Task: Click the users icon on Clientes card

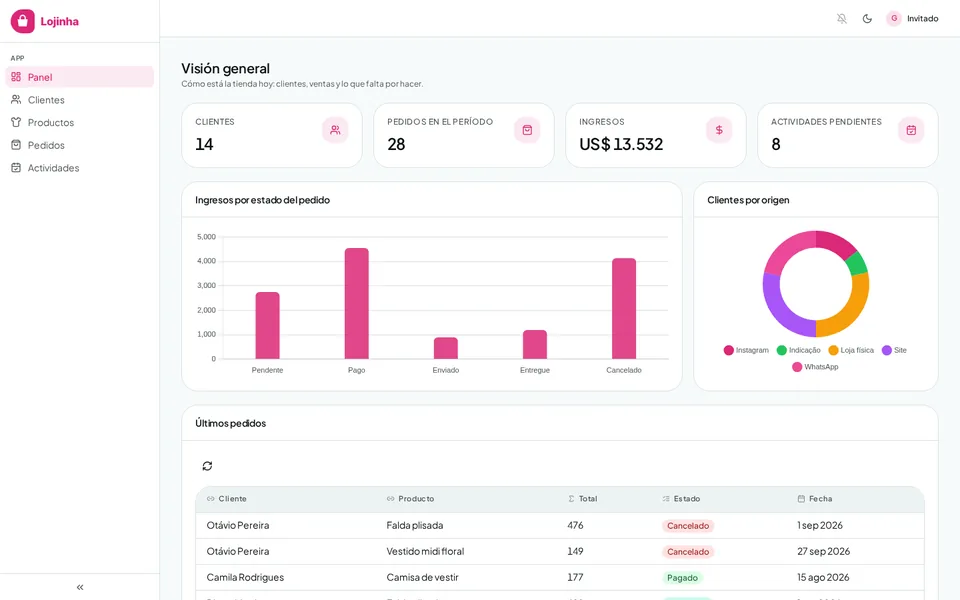Action: 335,130
